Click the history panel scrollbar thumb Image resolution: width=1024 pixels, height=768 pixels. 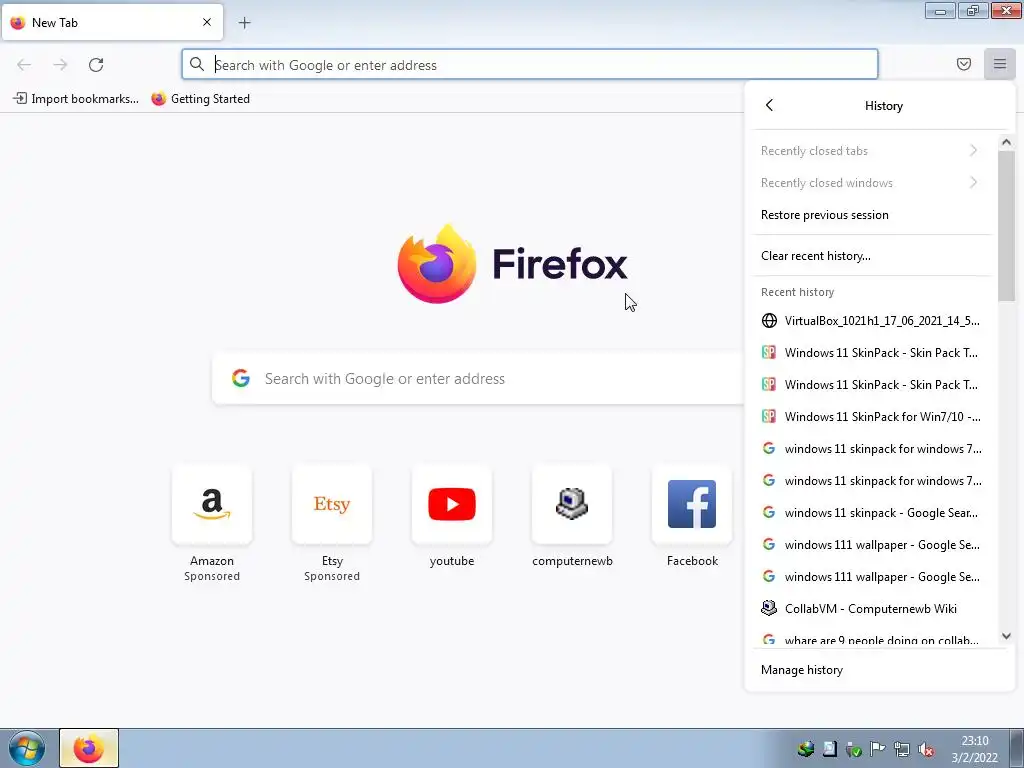click(x=1006, y=226)
